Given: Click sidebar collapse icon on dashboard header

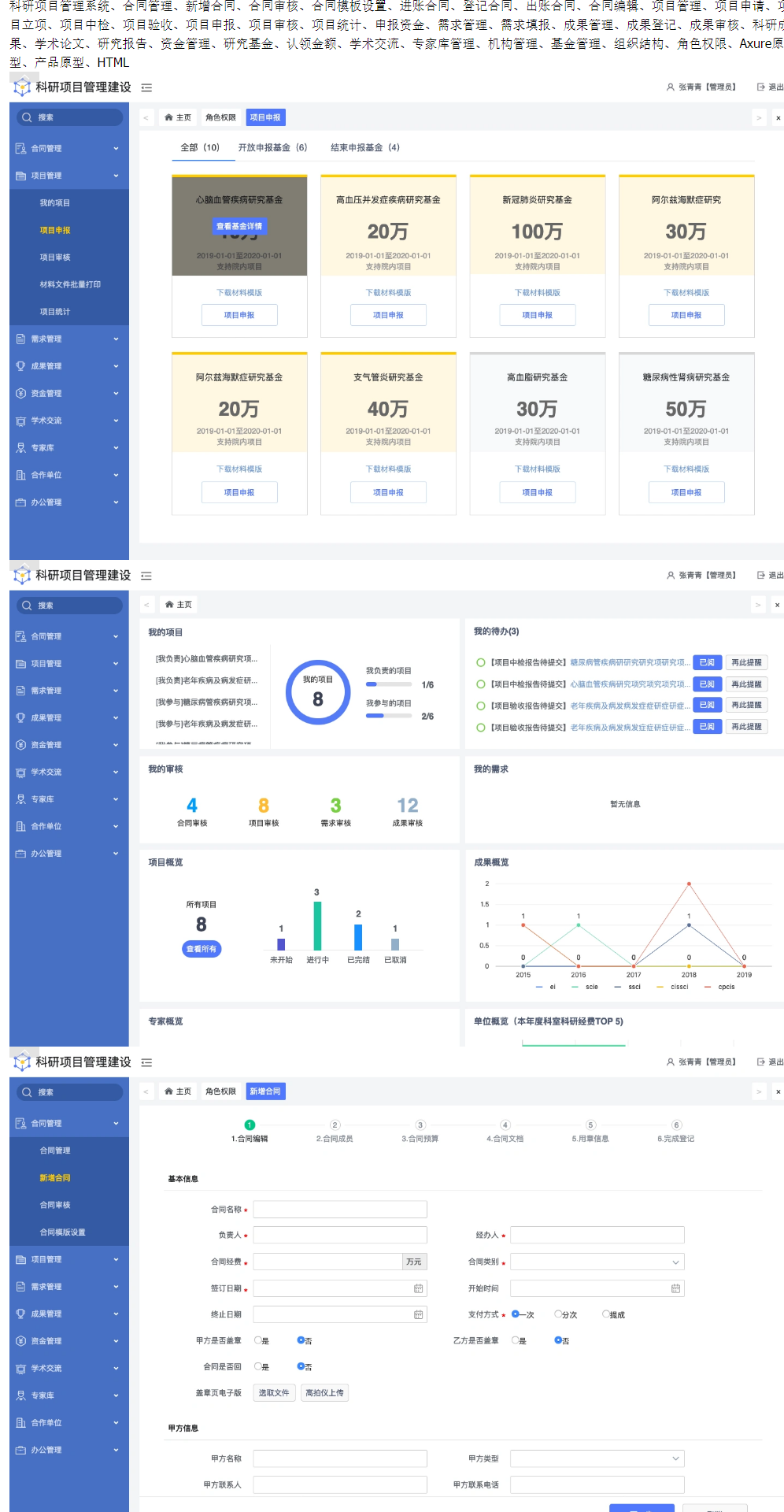Looking at the screenshot, I should [x=146, y=576].
